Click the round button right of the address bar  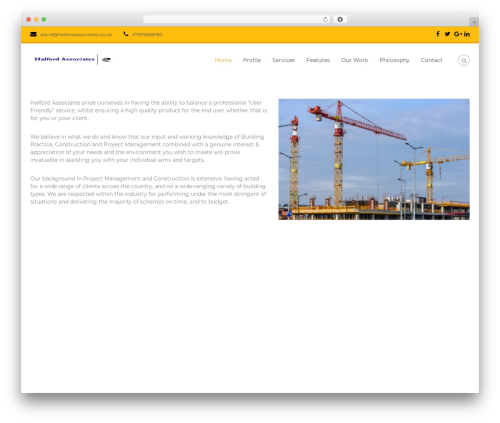(x=340, y=19)
